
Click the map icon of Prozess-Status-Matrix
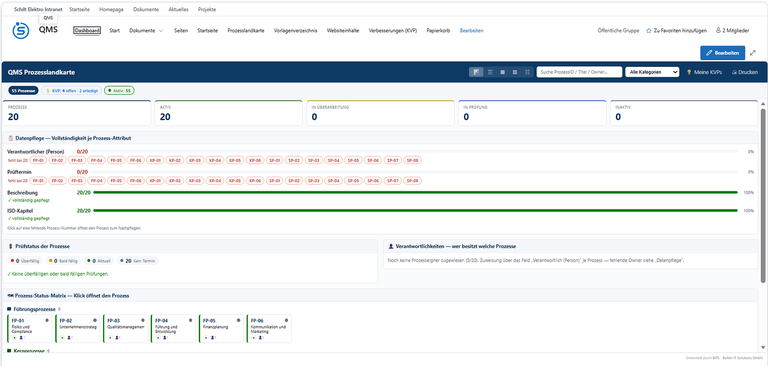tap(11, 296)
